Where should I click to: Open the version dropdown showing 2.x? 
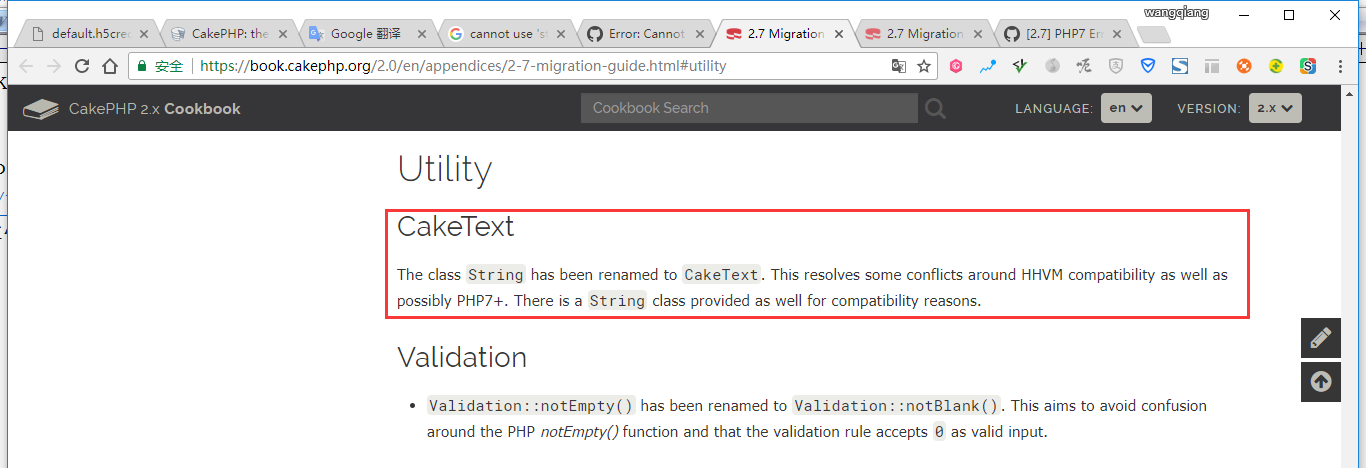[1275, 108]
